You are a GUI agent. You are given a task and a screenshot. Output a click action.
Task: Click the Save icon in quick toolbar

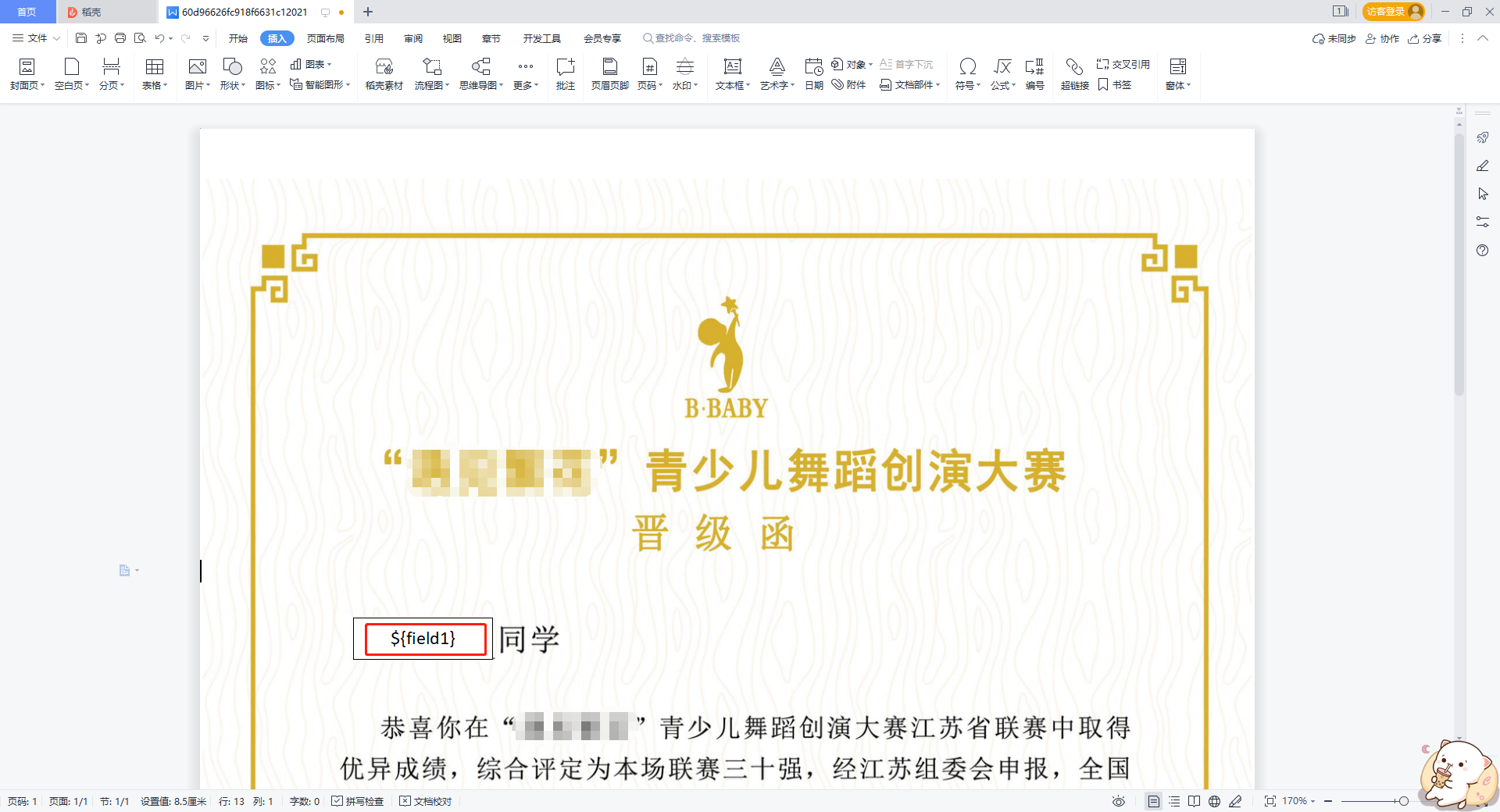(81, 38)
